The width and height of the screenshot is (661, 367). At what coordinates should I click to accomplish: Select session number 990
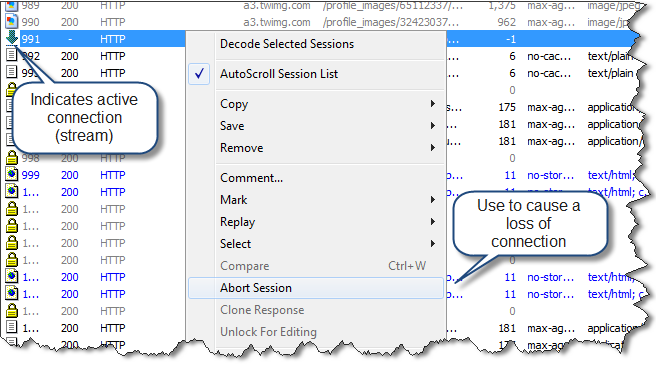click(30, 22)
